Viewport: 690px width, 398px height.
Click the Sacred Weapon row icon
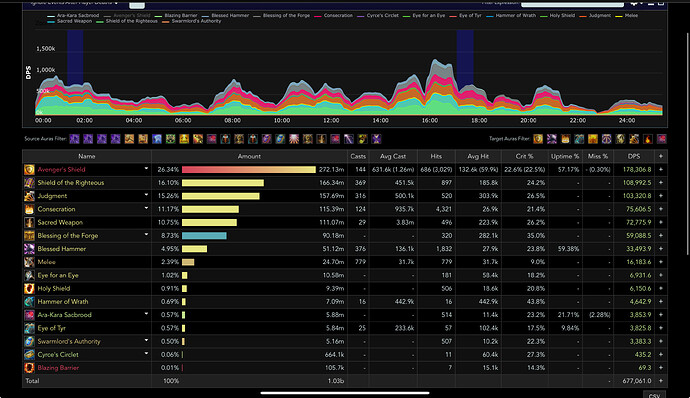click(x=29, y=222)
